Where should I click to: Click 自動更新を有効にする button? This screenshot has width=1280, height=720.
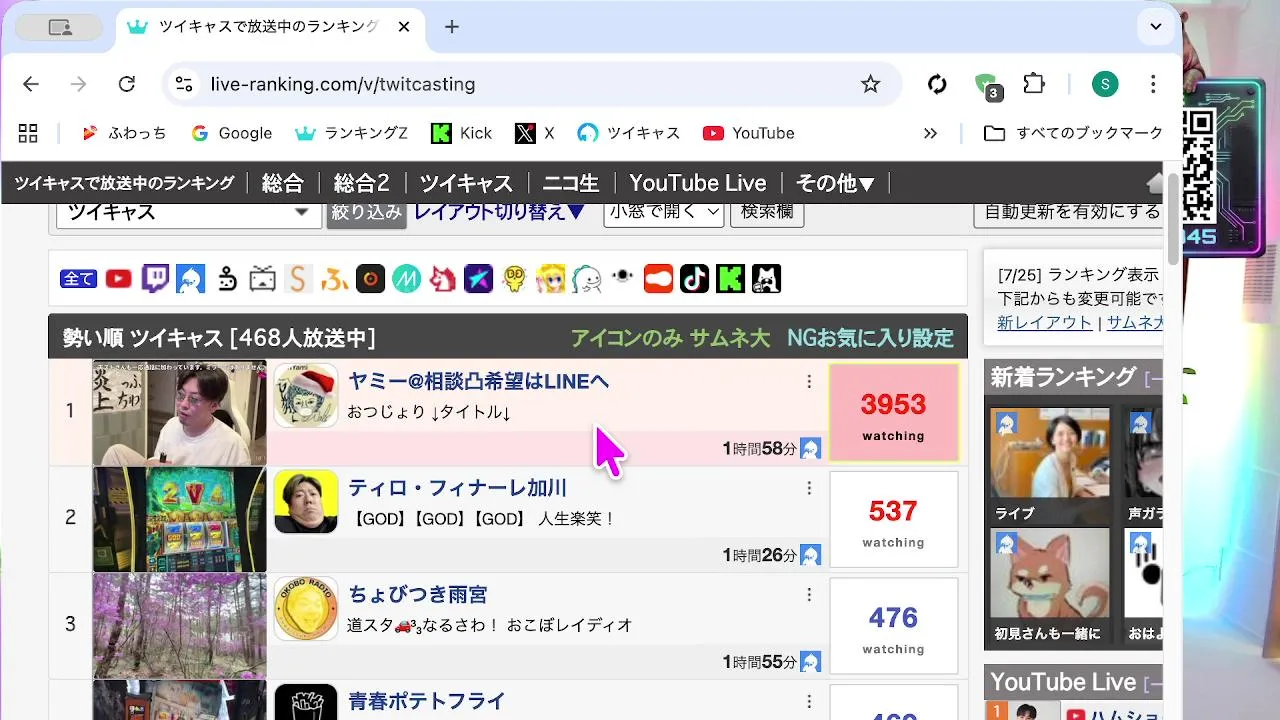click(x=1070, y=212)
